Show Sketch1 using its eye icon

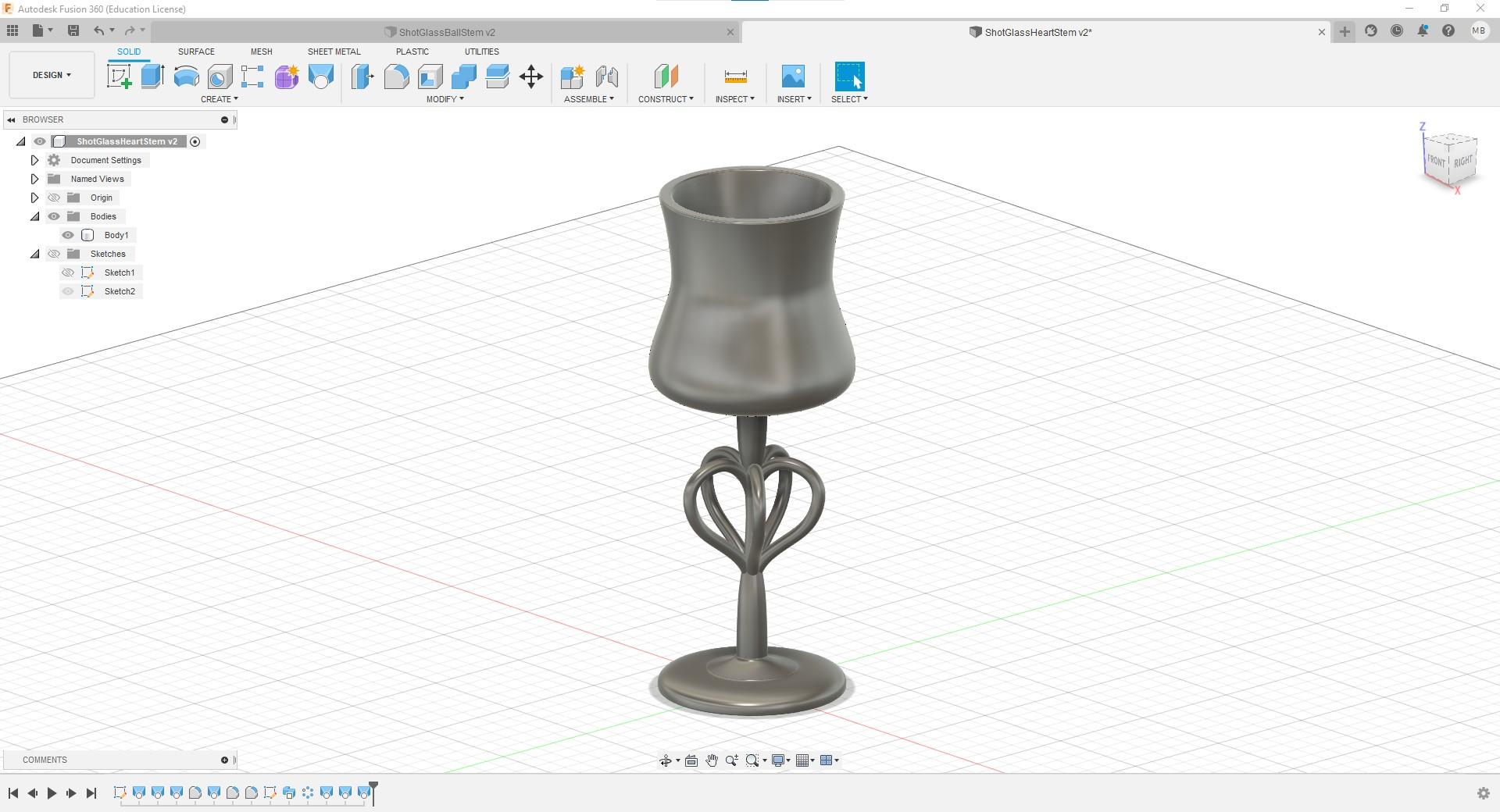68,272
